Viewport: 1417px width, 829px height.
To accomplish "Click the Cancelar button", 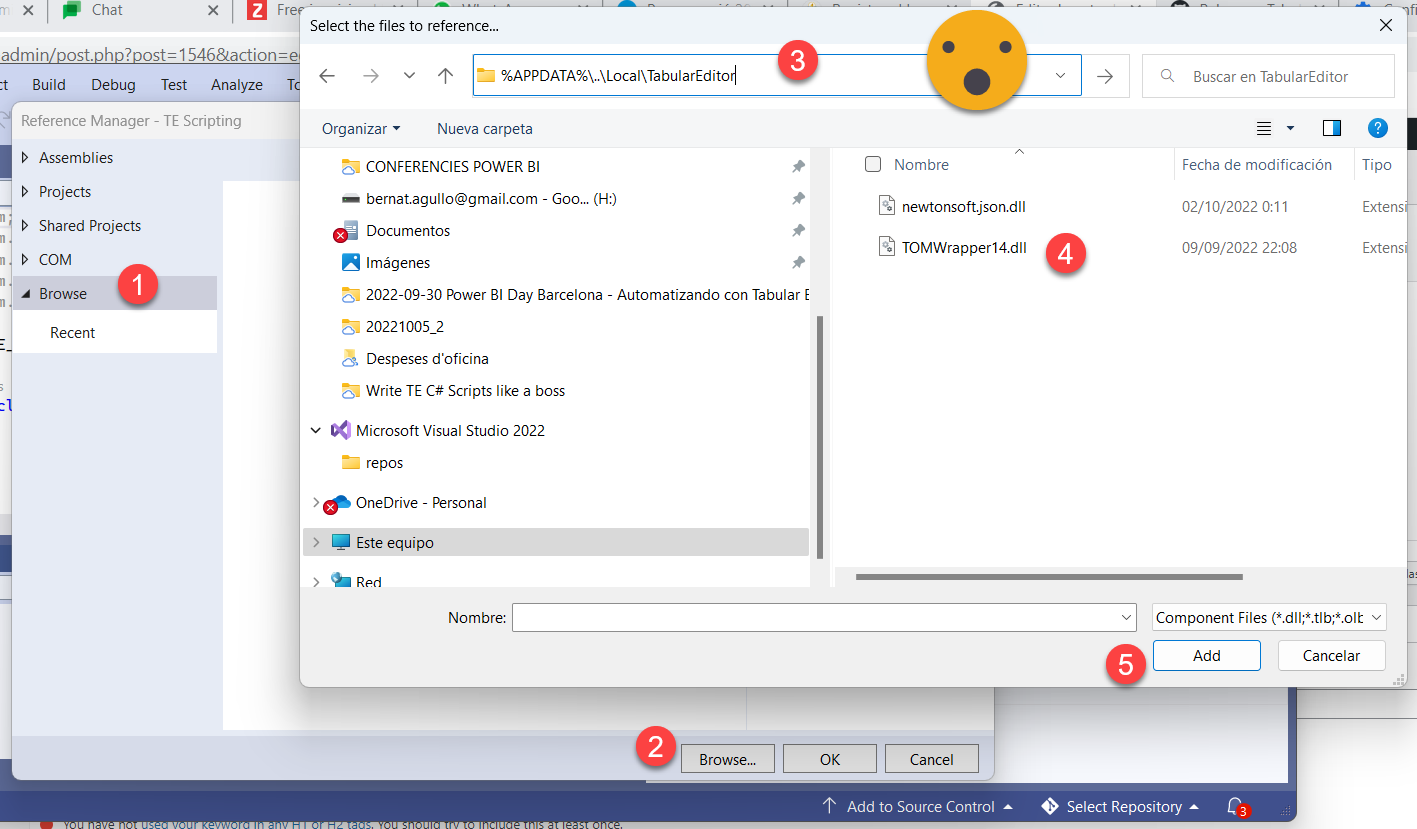I will coord(1331,656).
